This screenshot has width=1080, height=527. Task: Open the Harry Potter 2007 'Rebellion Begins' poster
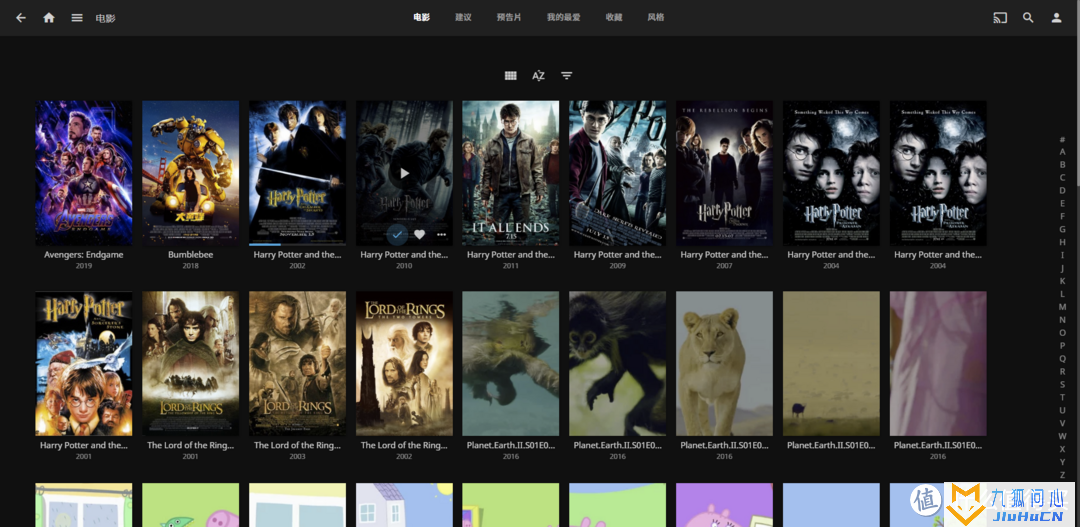point(725,173)
